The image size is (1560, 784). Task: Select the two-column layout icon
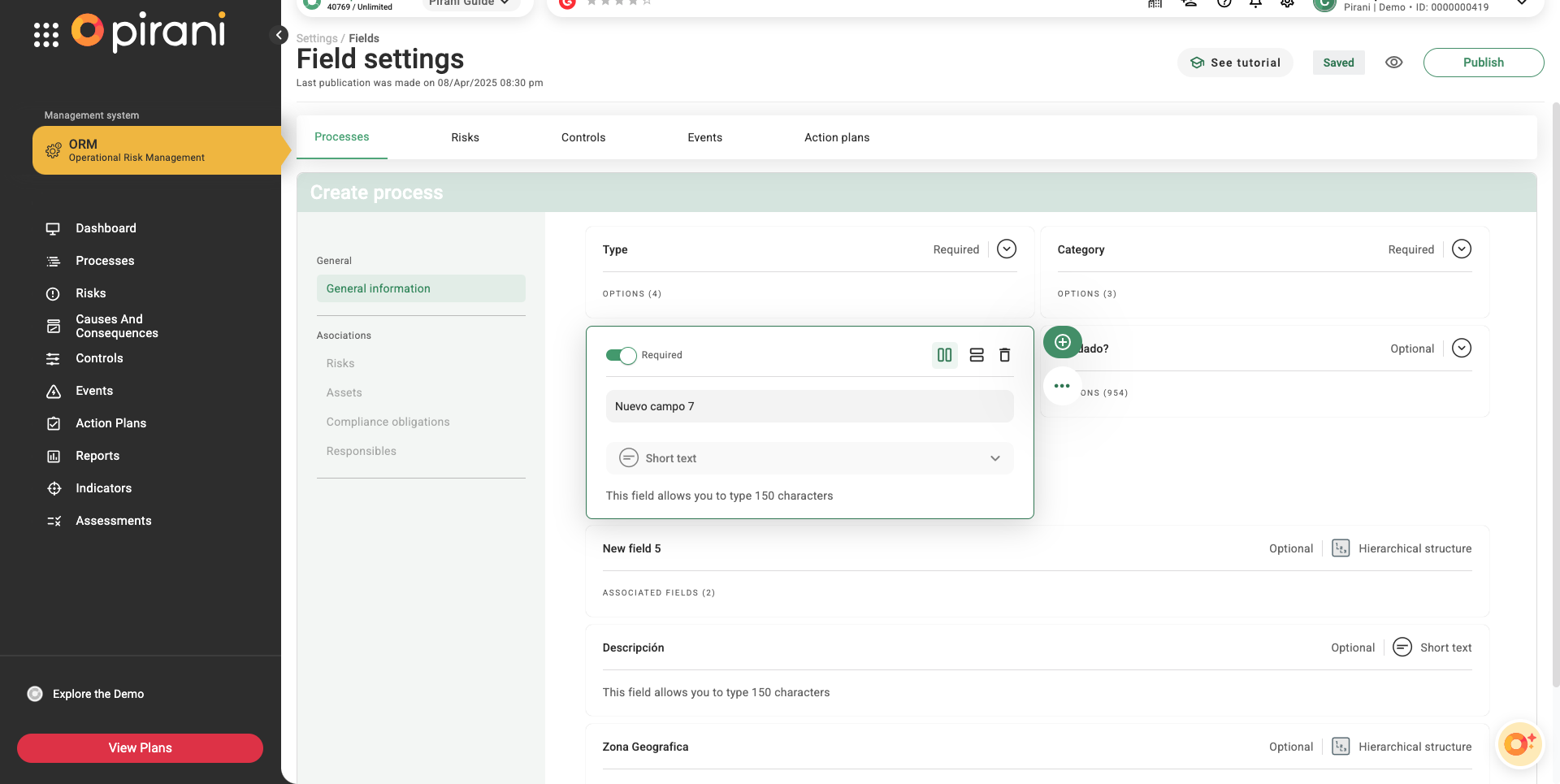pos(944,355)
